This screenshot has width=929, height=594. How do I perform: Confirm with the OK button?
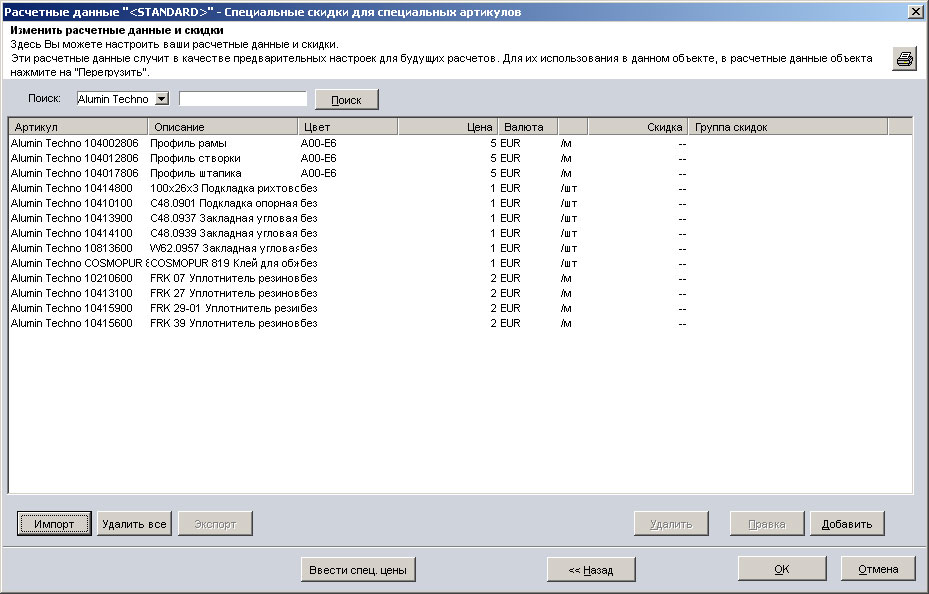[782, 569]
